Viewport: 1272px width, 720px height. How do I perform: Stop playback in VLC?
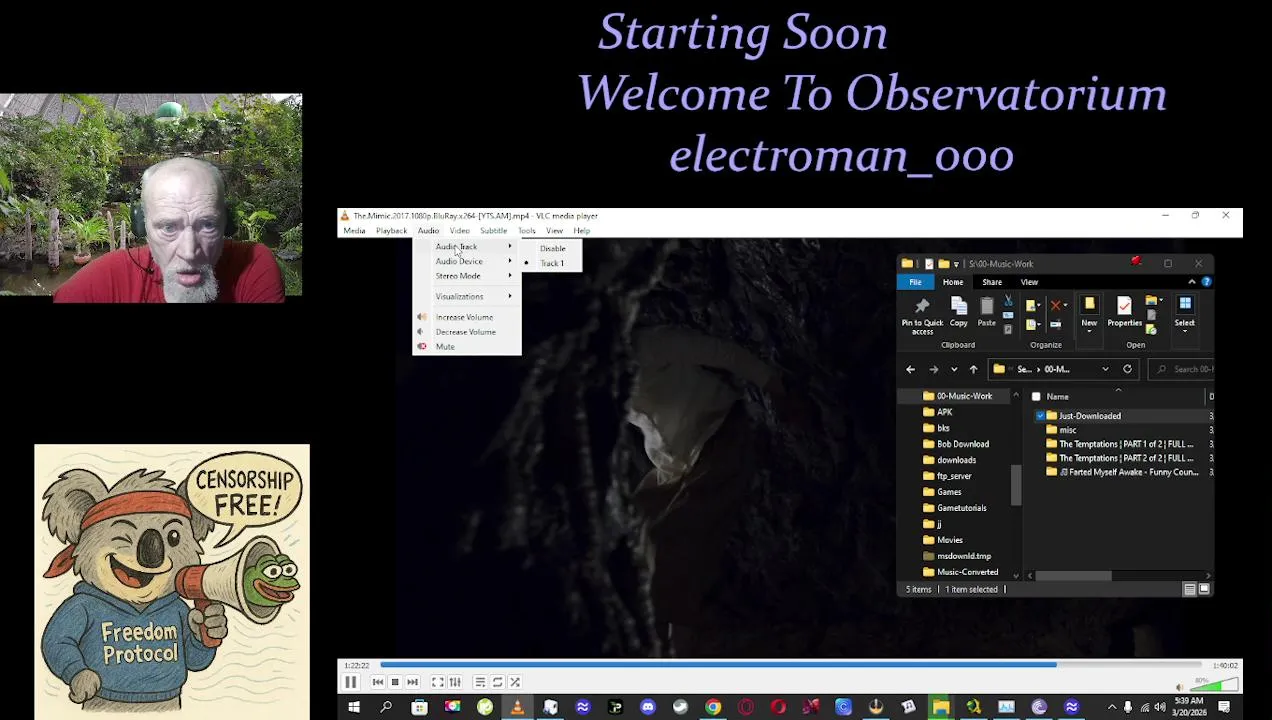pyautogui.click(x=395, y=682)
